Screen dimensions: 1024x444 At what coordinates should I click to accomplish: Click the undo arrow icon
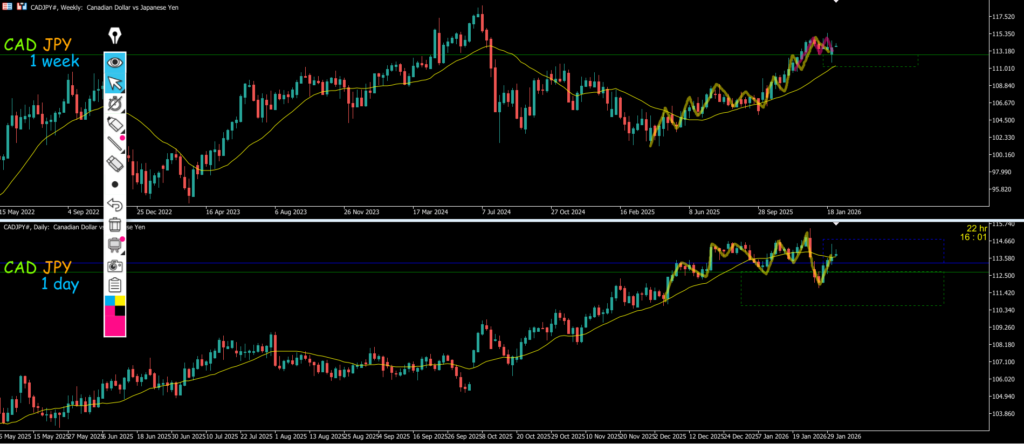tap(115, 205)
